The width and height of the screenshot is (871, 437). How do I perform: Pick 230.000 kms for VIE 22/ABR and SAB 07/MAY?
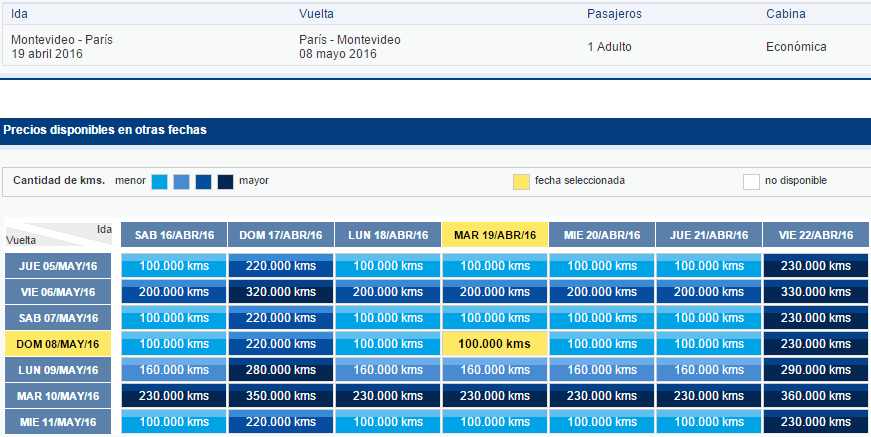815,318
